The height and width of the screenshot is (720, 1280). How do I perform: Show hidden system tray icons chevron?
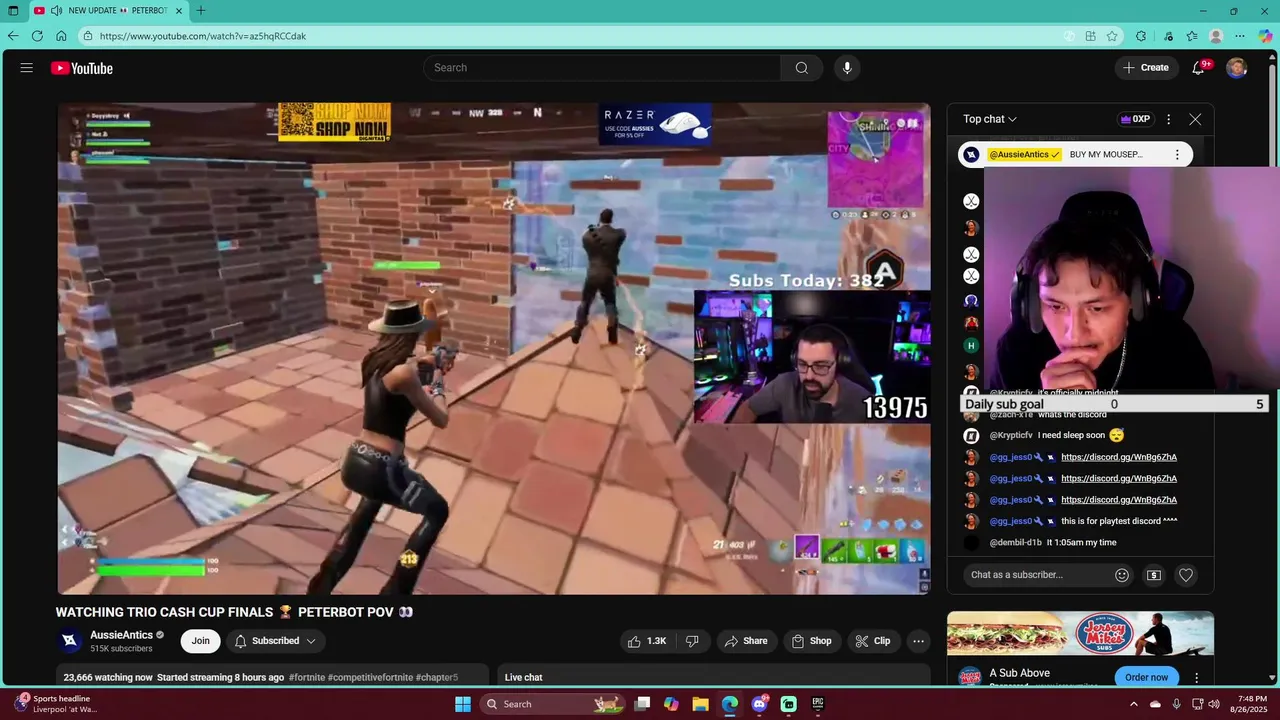pos(1134,704)
